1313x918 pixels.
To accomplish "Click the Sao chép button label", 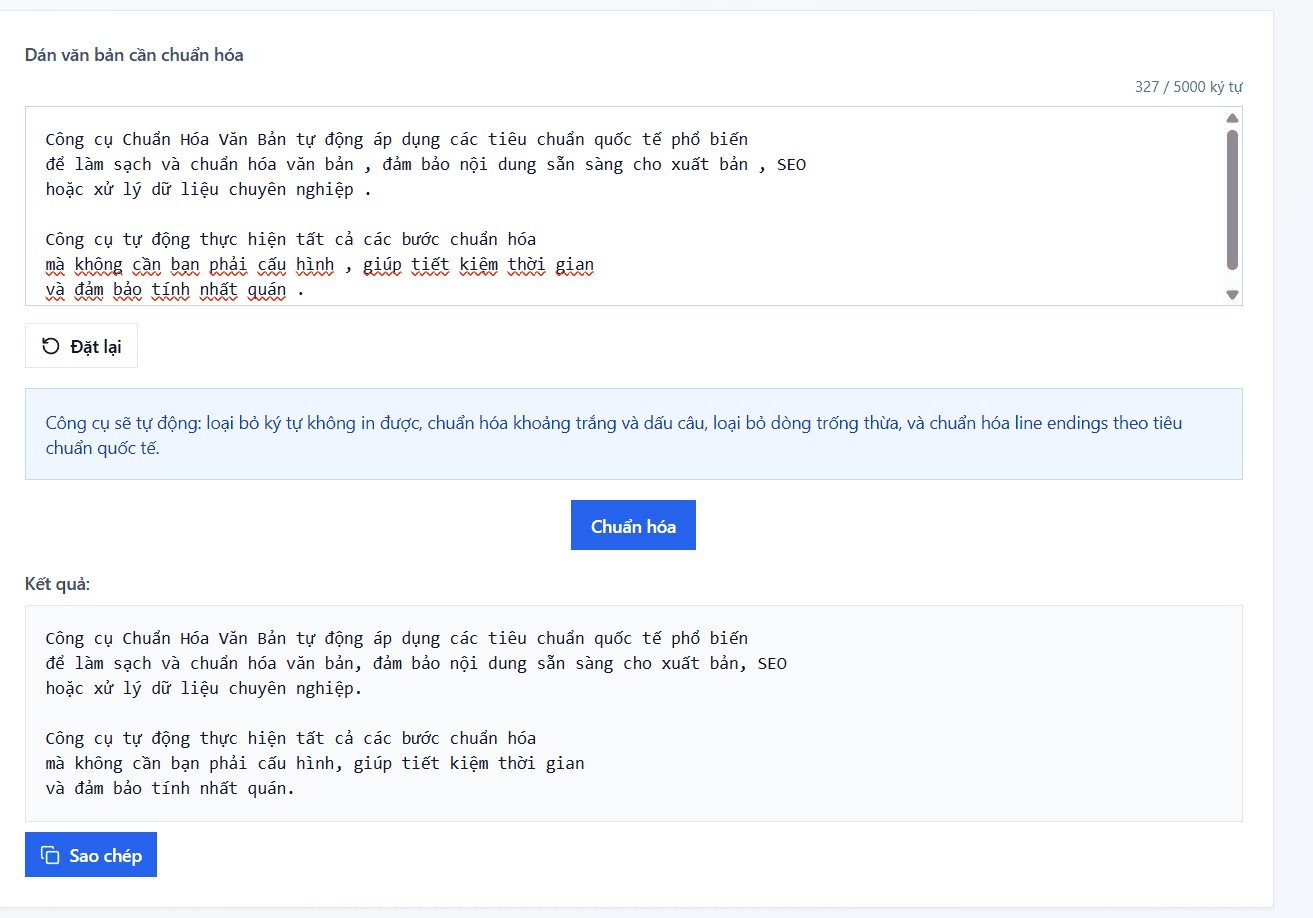I will point(105,855).
